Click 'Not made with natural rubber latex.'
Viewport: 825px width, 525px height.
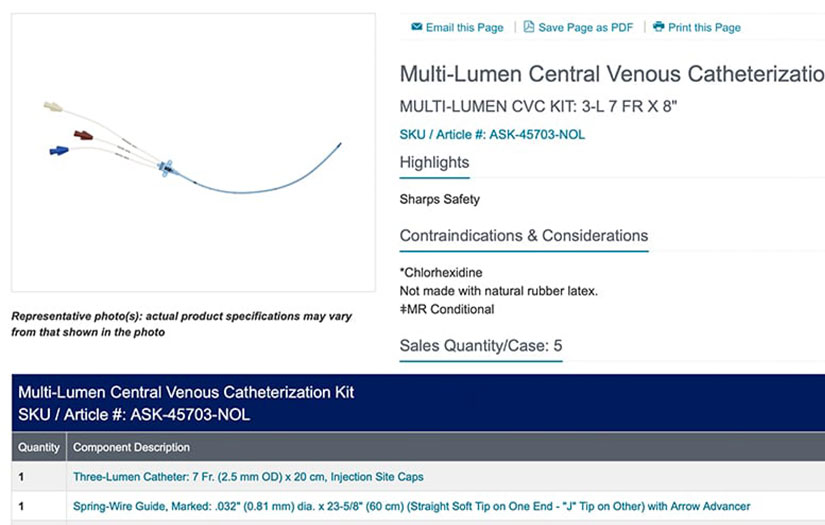pos(499,291)
